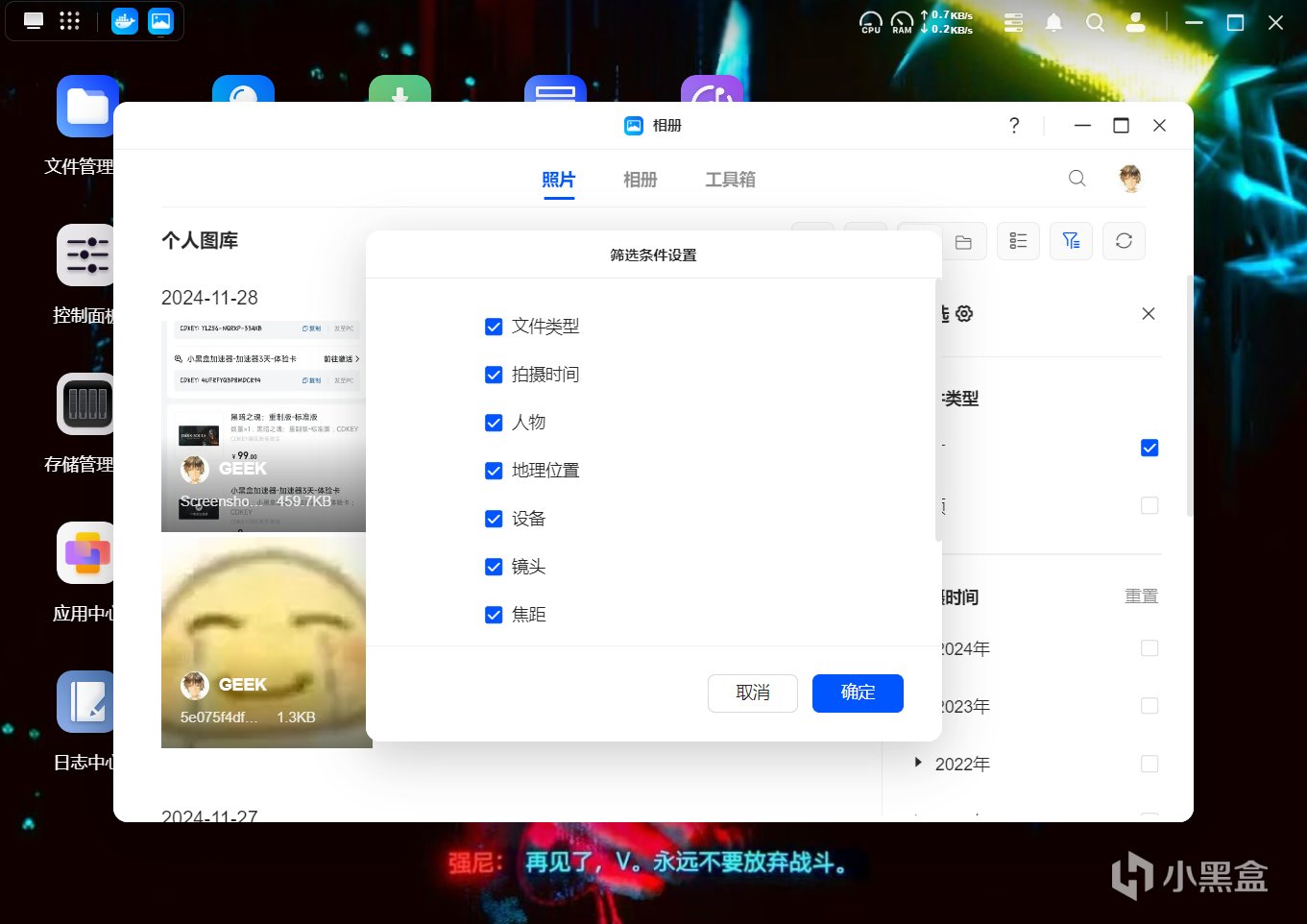The height and width of the screenshot is (924, 1307).
Task: Expand the 2022年 tree arrow
Action: click(x=918, y=763)
